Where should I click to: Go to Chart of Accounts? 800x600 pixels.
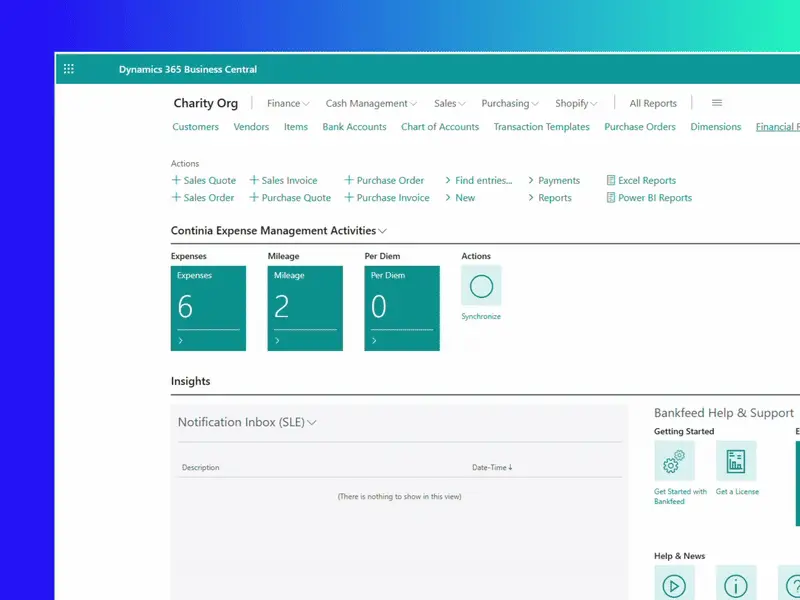(x=440, y=127)
